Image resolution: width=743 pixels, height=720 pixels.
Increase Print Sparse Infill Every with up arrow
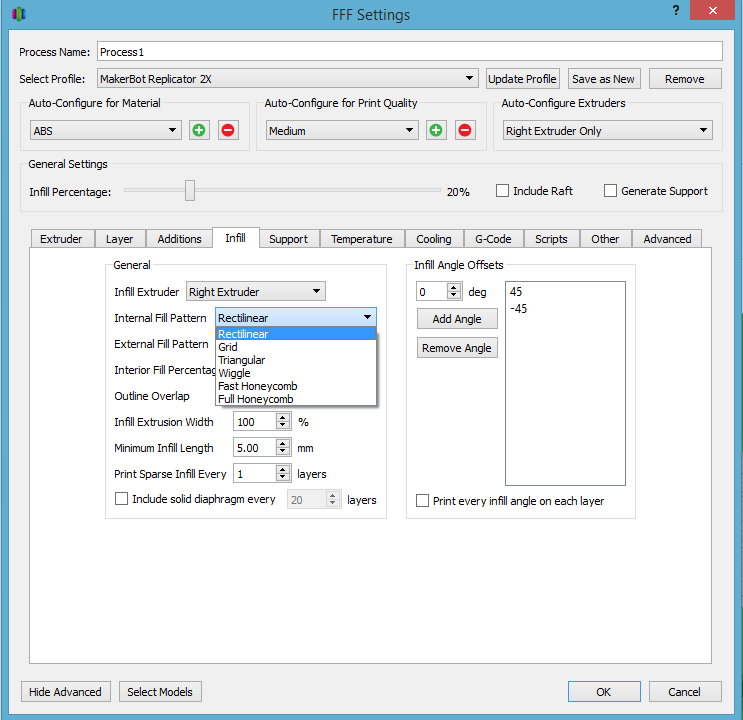coord(283,469)
